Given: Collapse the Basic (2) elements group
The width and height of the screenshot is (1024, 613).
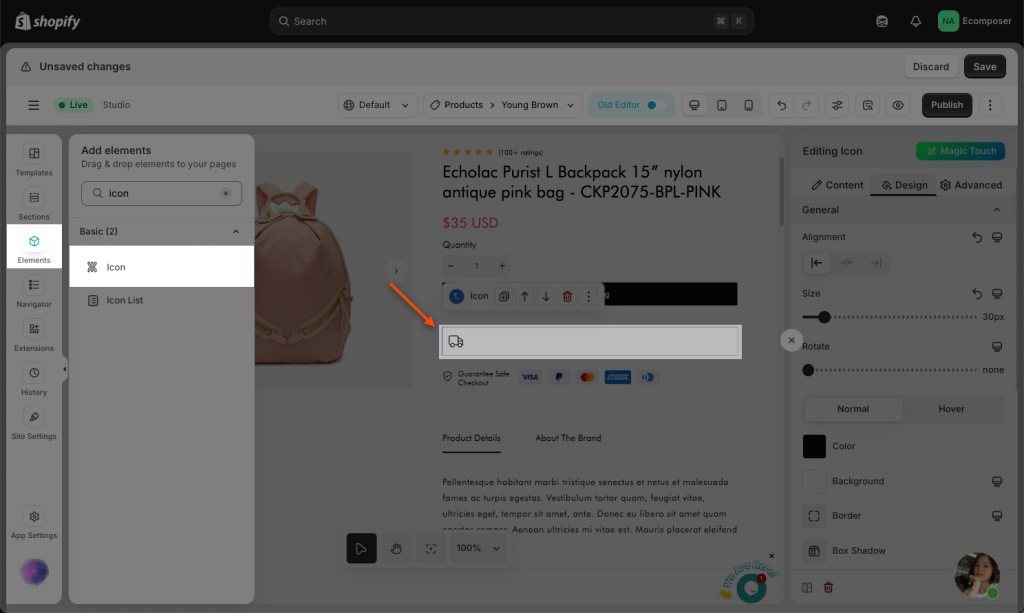Looking at the screenshot, I should pyautogui.click(x=236, y=231).
